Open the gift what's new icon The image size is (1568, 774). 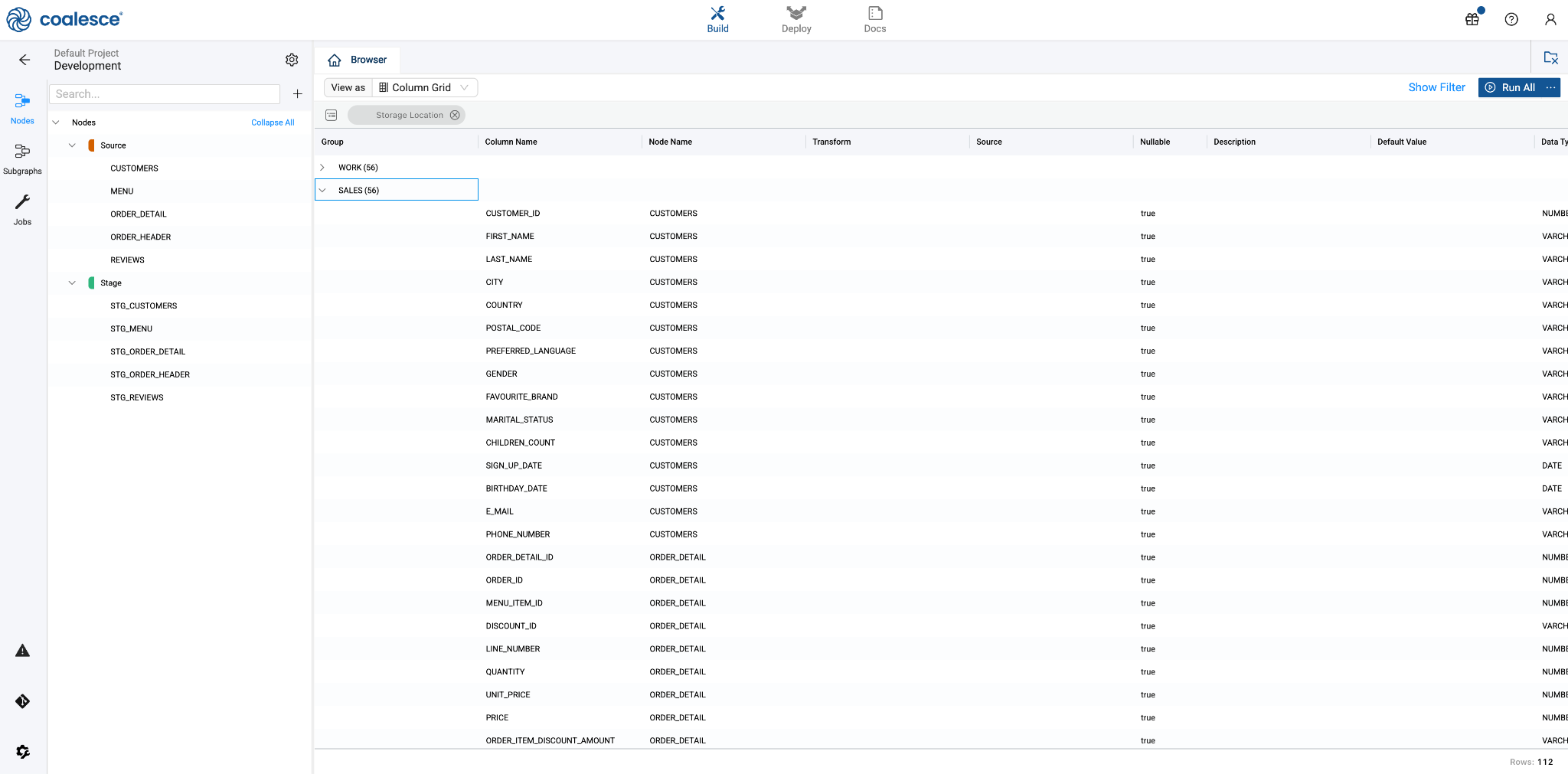[x=1472, y=20]
